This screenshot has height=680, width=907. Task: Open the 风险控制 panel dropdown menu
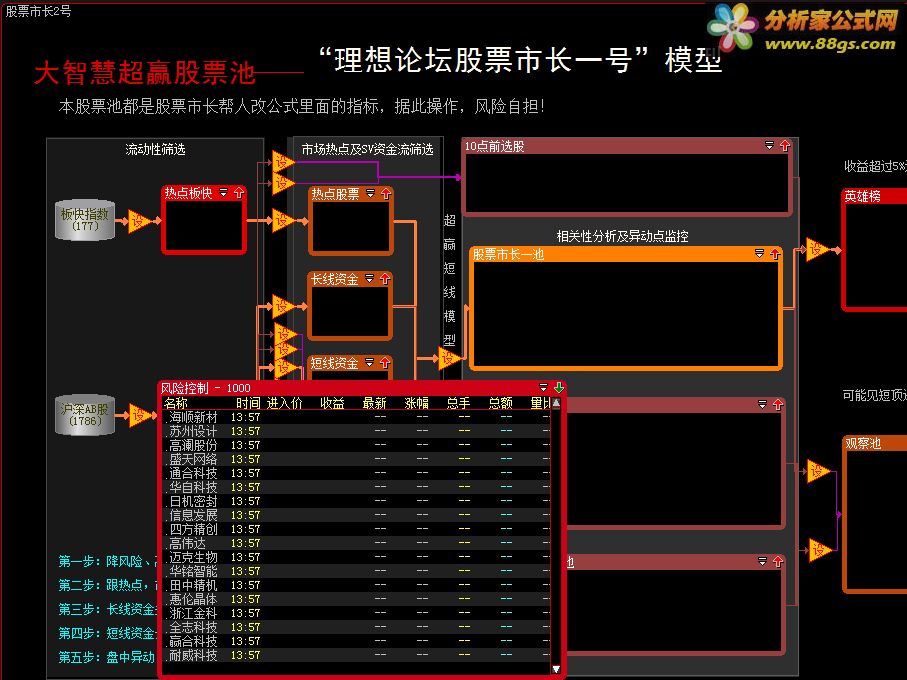point(543,387)
